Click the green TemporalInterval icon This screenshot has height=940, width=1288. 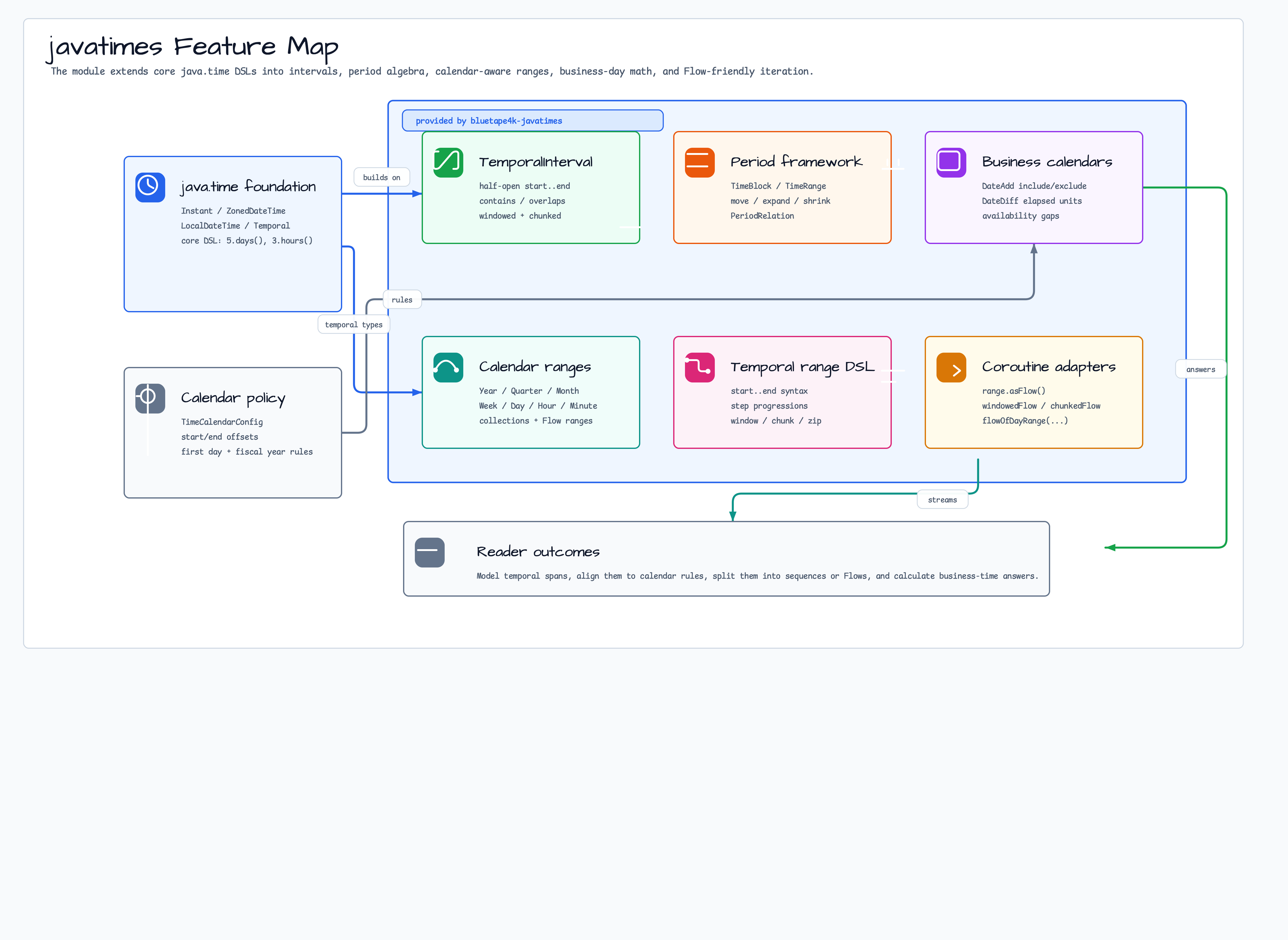coord(448,163)
